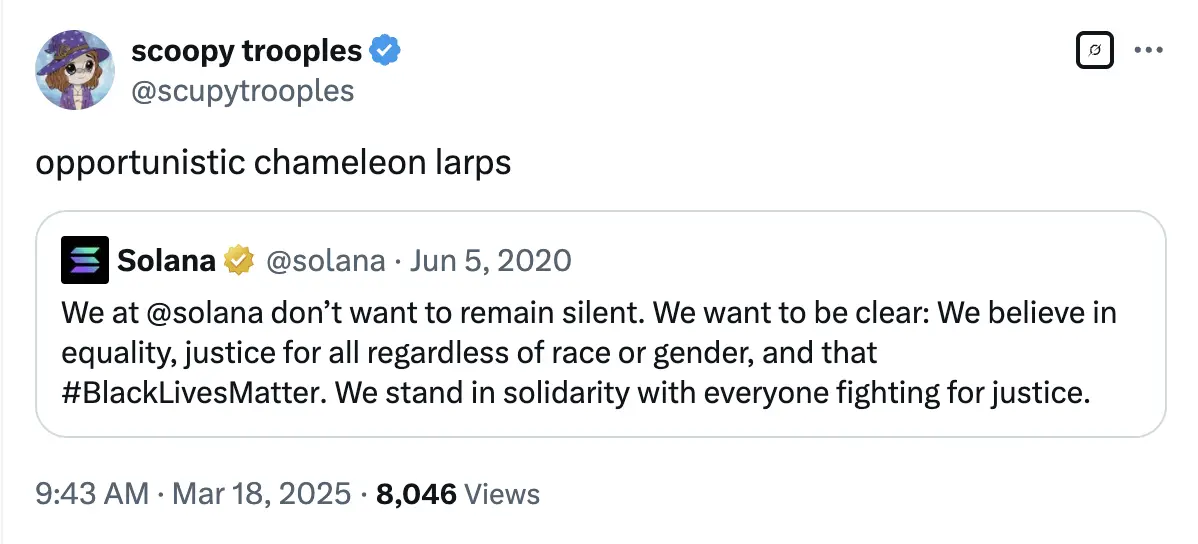Click the blue verified badge
Image resolution: width=1198 pixels, height=544 pixels.
tap(387, 51)
